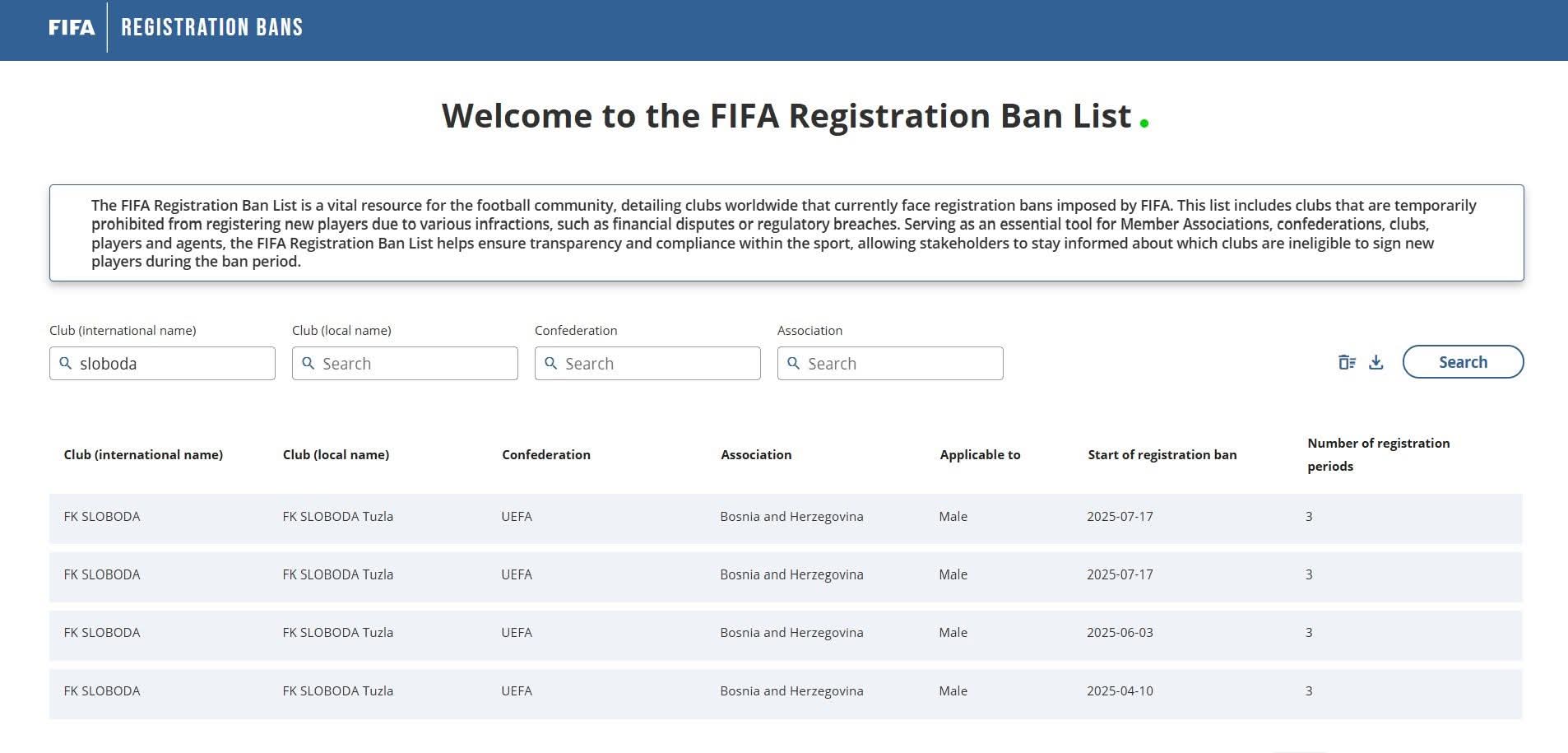Screen dimensions: 1568x753
Task: Click magnifier icon in Confederation field
Action: [x=551, y=363]
